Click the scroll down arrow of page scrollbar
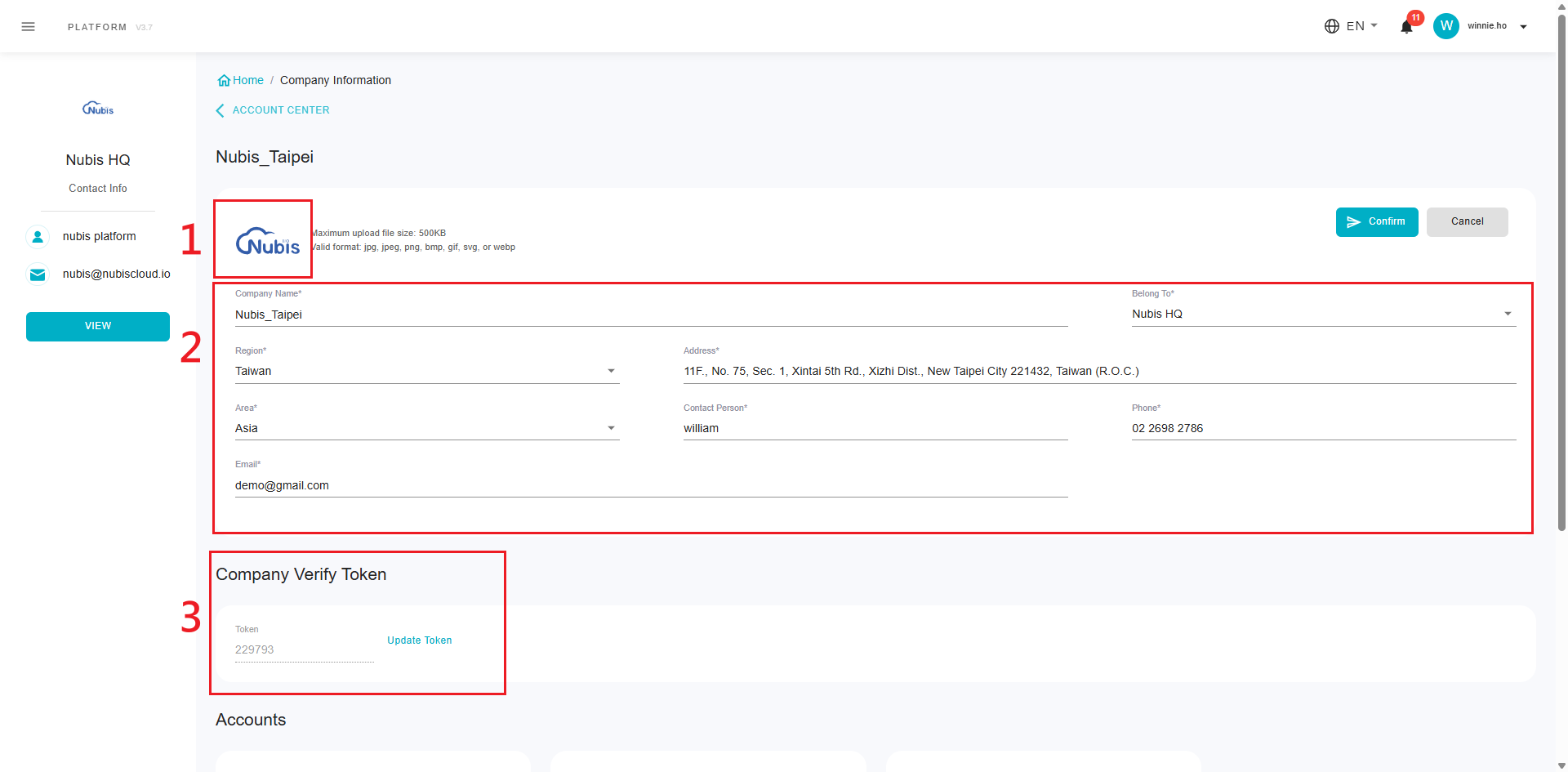Viewport: 1568px width, 772px height. pyautogui.click(x=1561, y=765)
